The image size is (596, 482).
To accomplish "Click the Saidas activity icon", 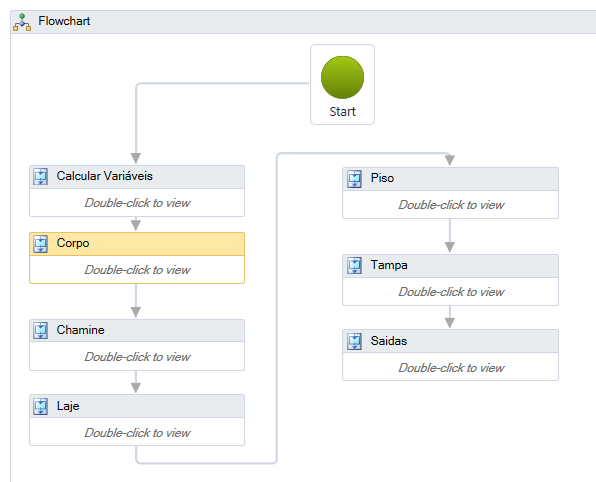I will [355, 341].
